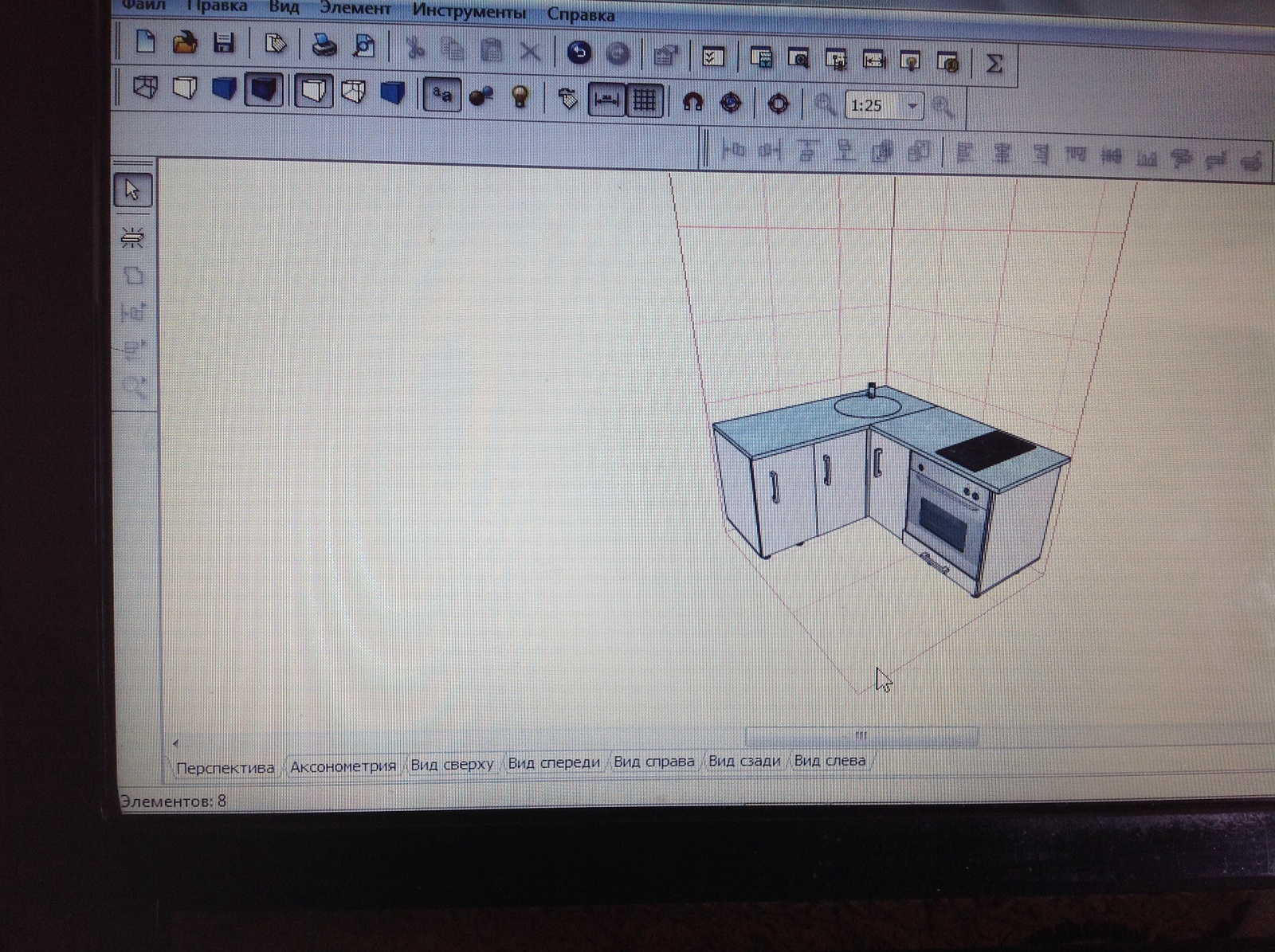This screenshot has width=1275, height=952.
Task: Click the window-with-bulb icon
Action: pos(910,61)
